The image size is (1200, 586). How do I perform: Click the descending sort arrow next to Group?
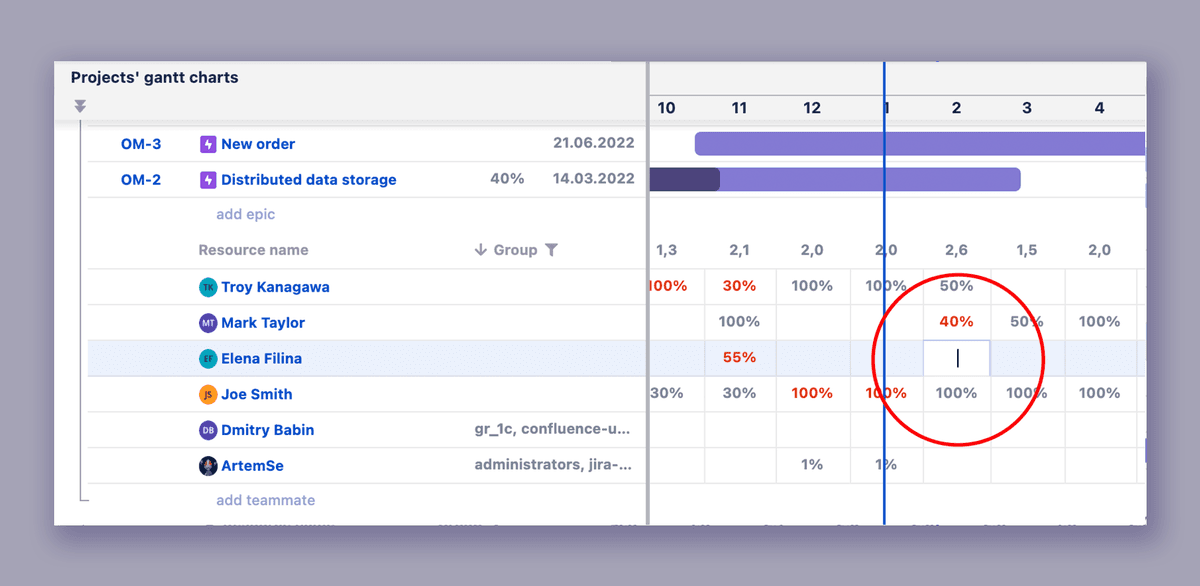[x=481, y=249]
